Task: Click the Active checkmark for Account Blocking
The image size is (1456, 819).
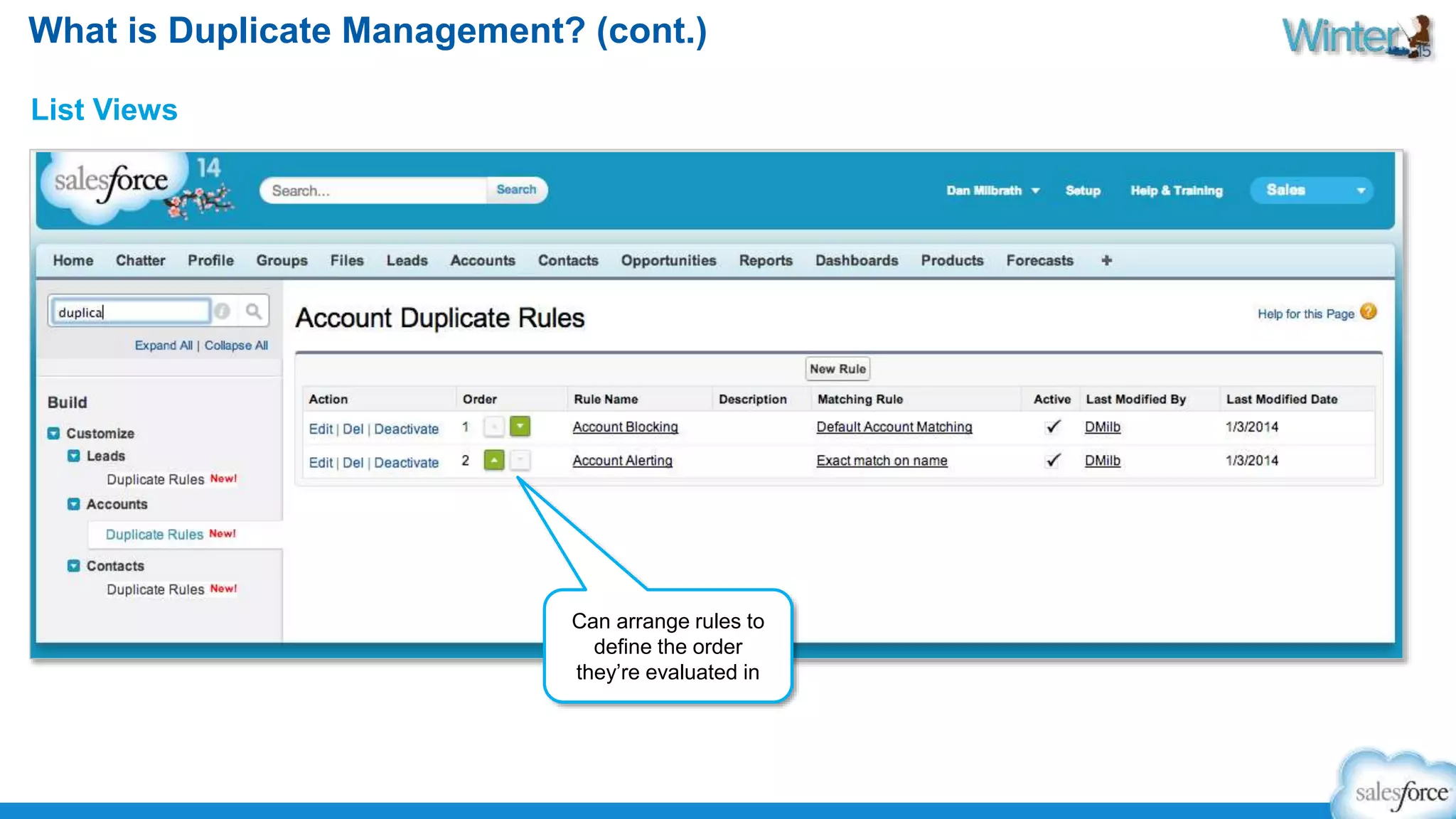Action: 1053,427
